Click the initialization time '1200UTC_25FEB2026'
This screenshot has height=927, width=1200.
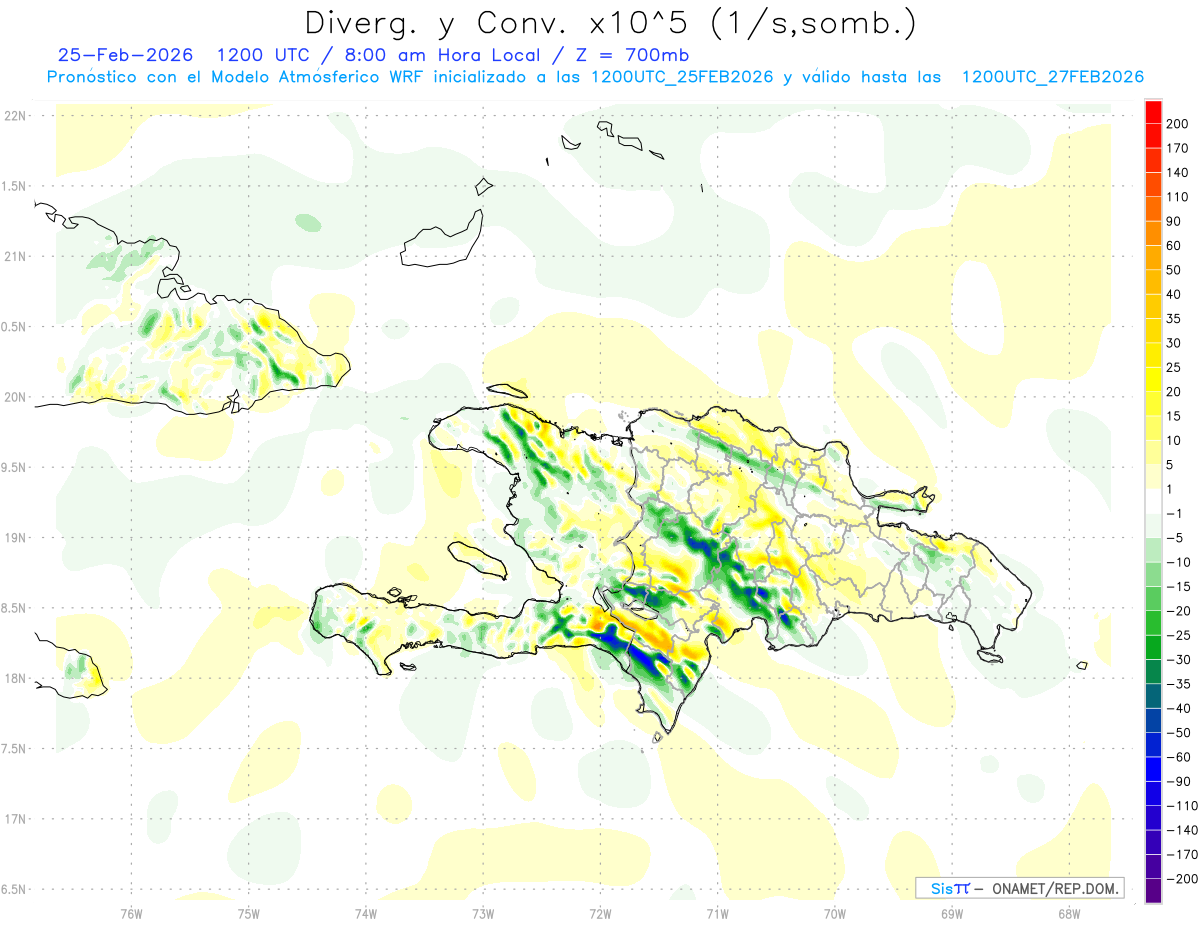point(682,77)
